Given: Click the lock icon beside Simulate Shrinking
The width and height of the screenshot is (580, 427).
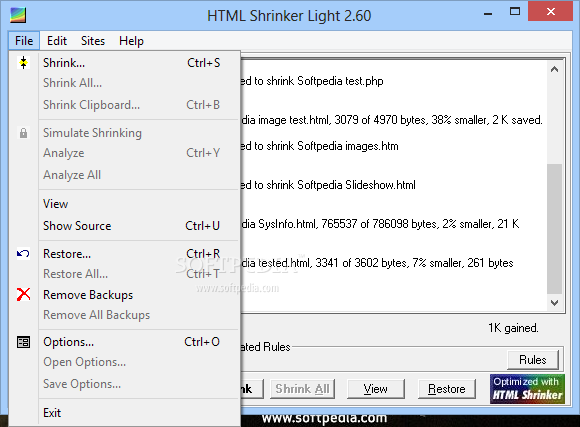Looking at the screenshot, I should pyautogui.click(x=23, y=133).
